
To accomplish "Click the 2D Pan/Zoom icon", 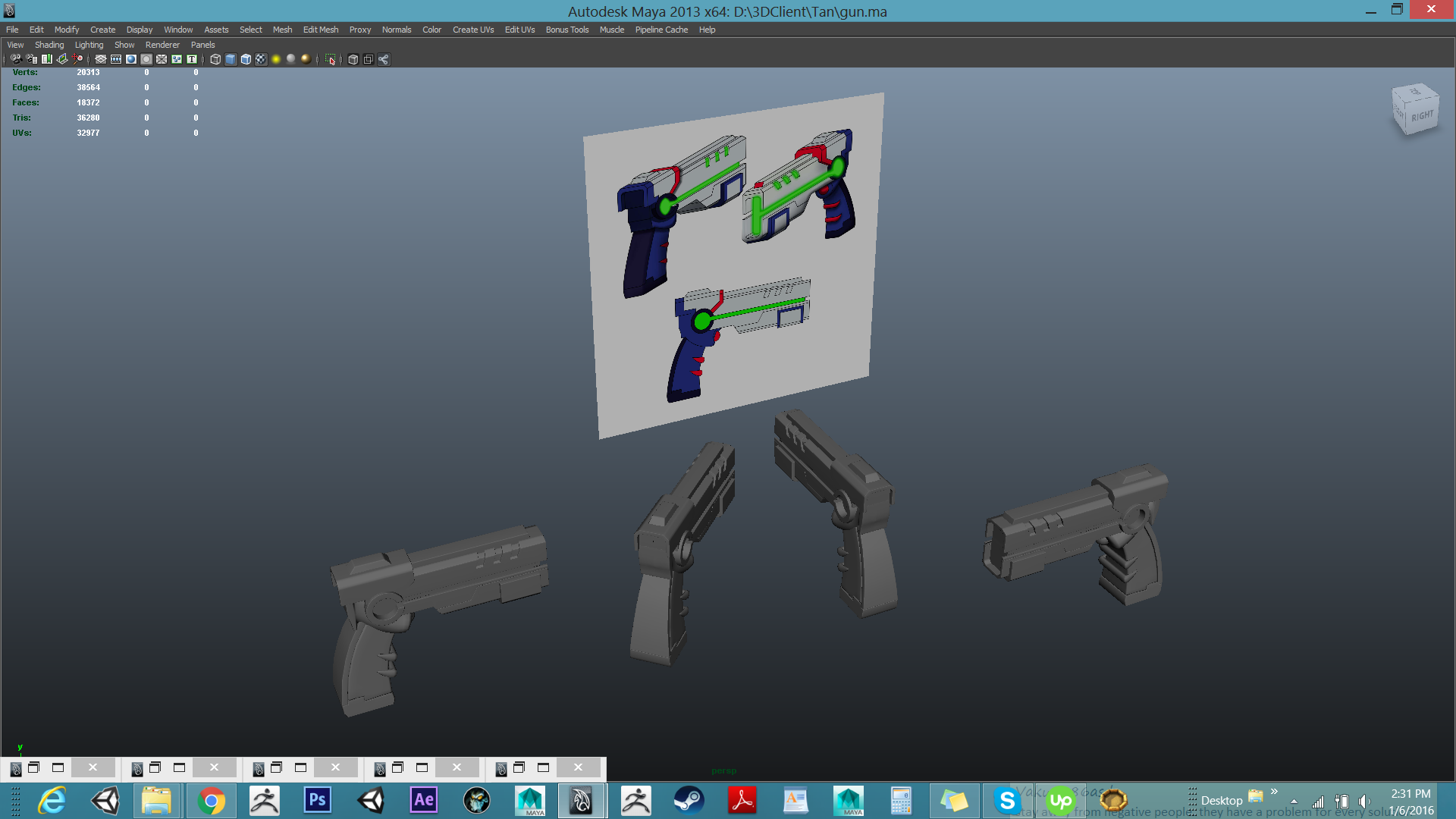I will 77,59.
